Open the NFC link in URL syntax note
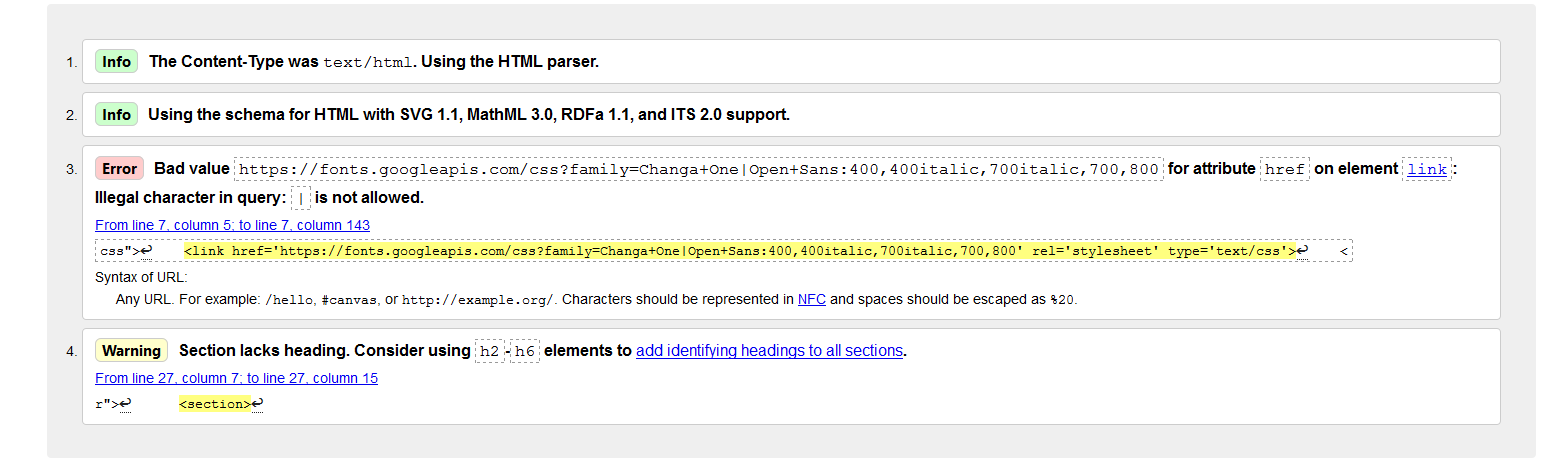The image size is (1541, 468). [x=812, y=299]
